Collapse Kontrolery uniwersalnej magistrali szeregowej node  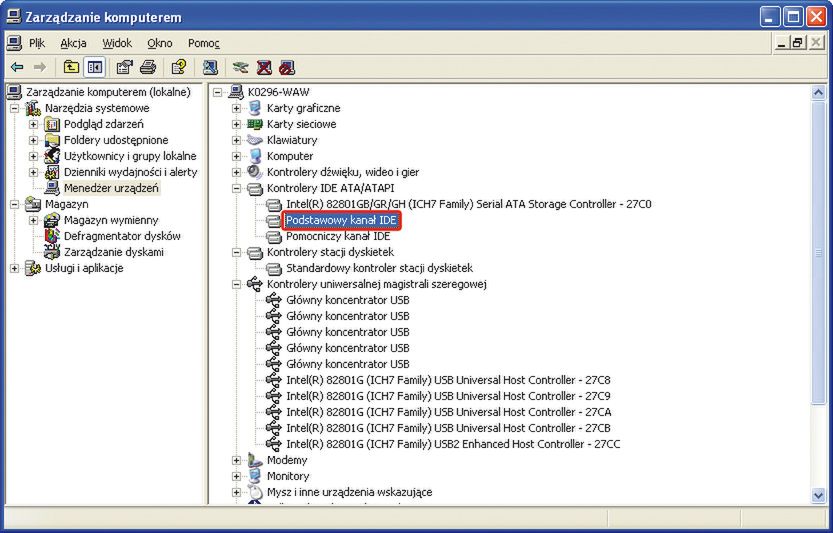236,284
